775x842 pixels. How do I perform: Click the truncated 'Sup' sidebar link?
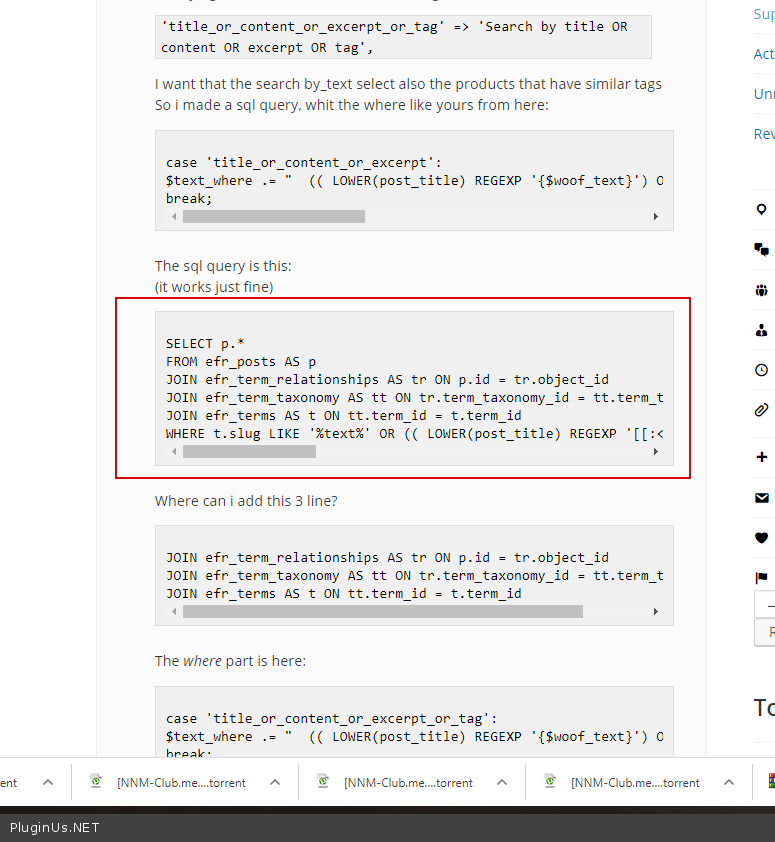tap(764, 14)
